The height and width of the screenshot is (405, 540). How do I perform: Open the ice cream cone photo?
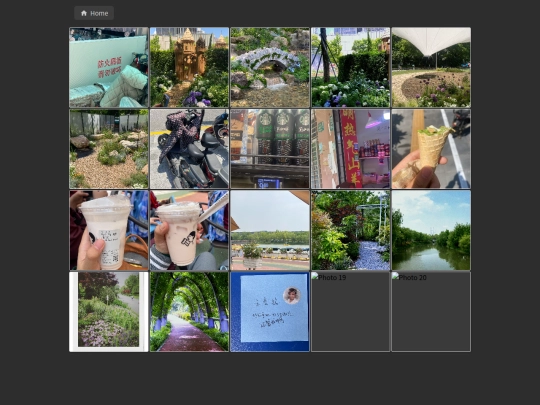click(x=431, y=149)
